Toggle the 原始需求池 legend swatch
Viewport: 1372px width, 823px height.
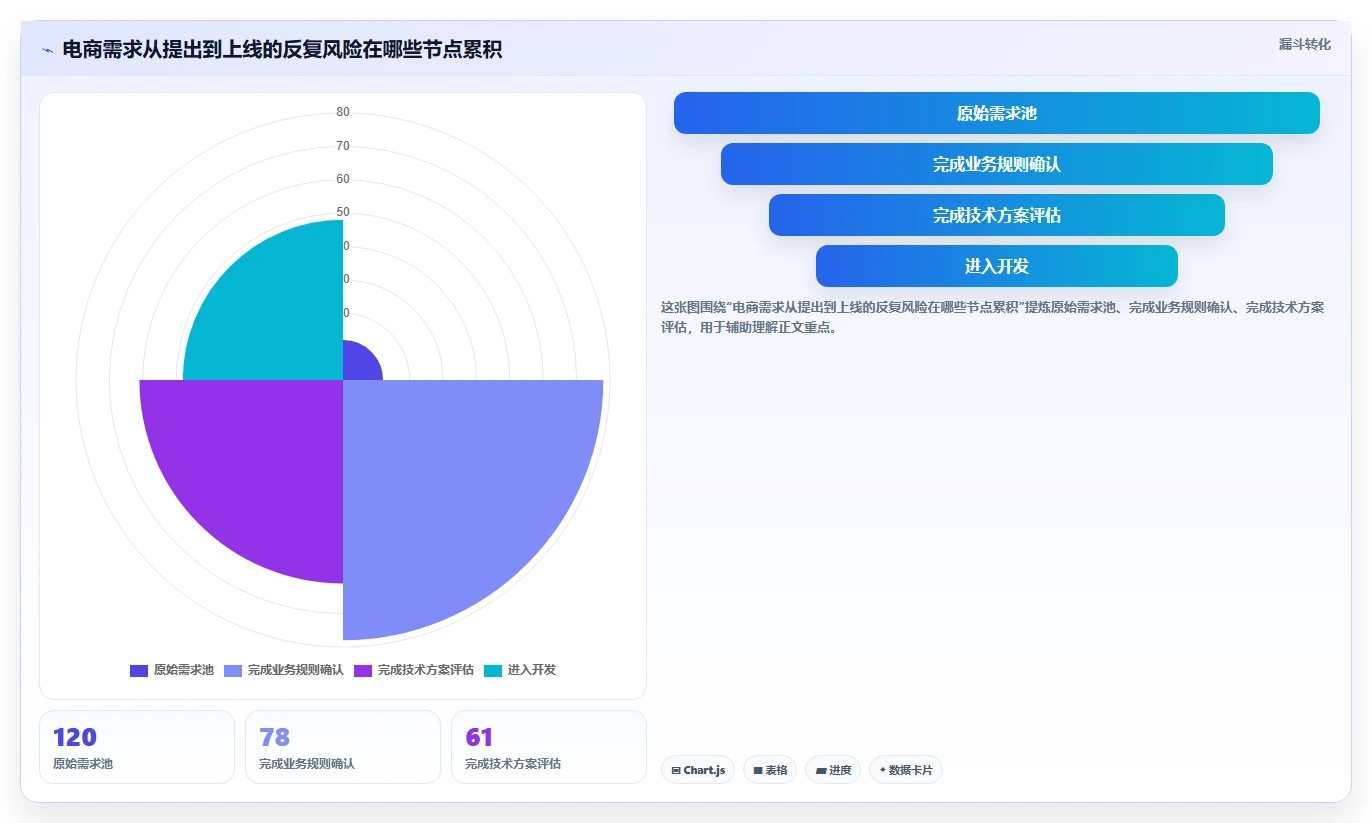pos(139,670)
